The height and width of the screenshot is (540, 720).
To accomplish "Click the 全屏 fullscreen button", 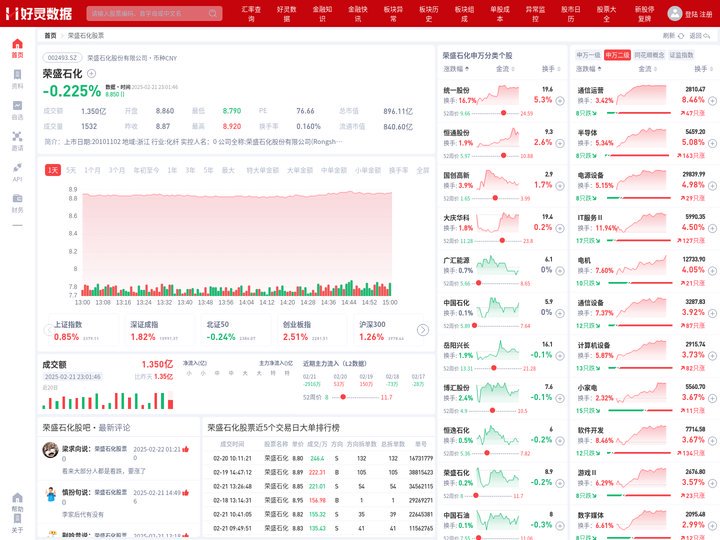I will click(422, 170).
